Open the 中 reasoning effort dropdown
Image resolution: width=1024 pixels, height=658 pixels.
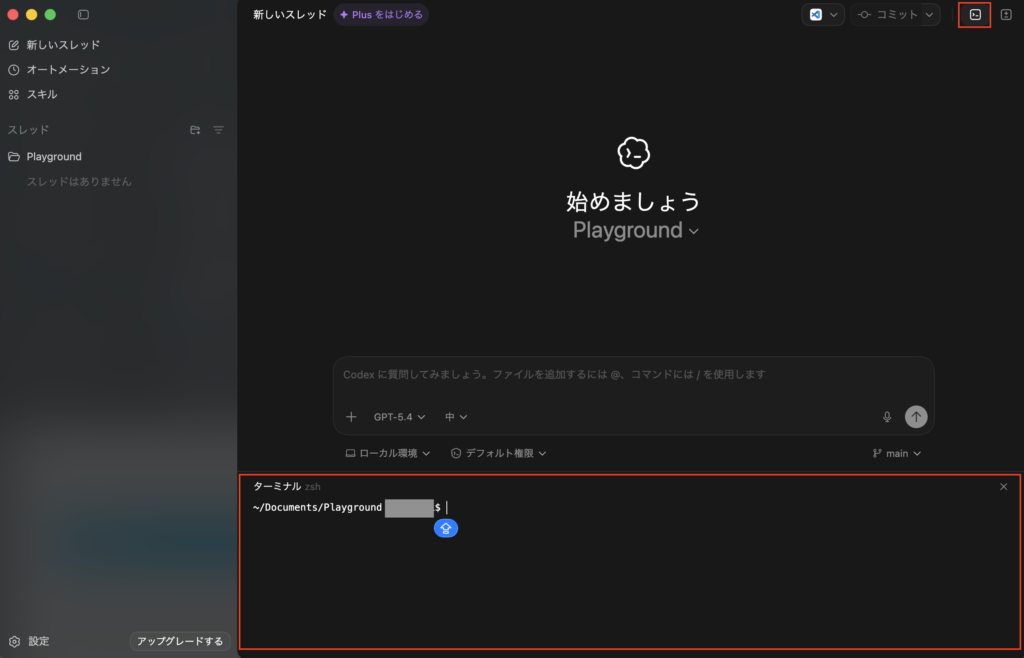(x=456, y=417)
